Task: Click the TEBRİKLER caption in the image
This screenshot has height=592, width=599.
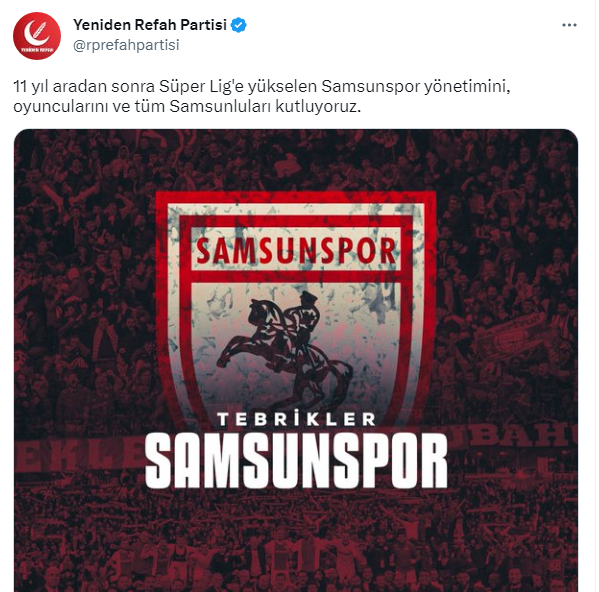Action: pyautogui.click(x=296, y=419)
